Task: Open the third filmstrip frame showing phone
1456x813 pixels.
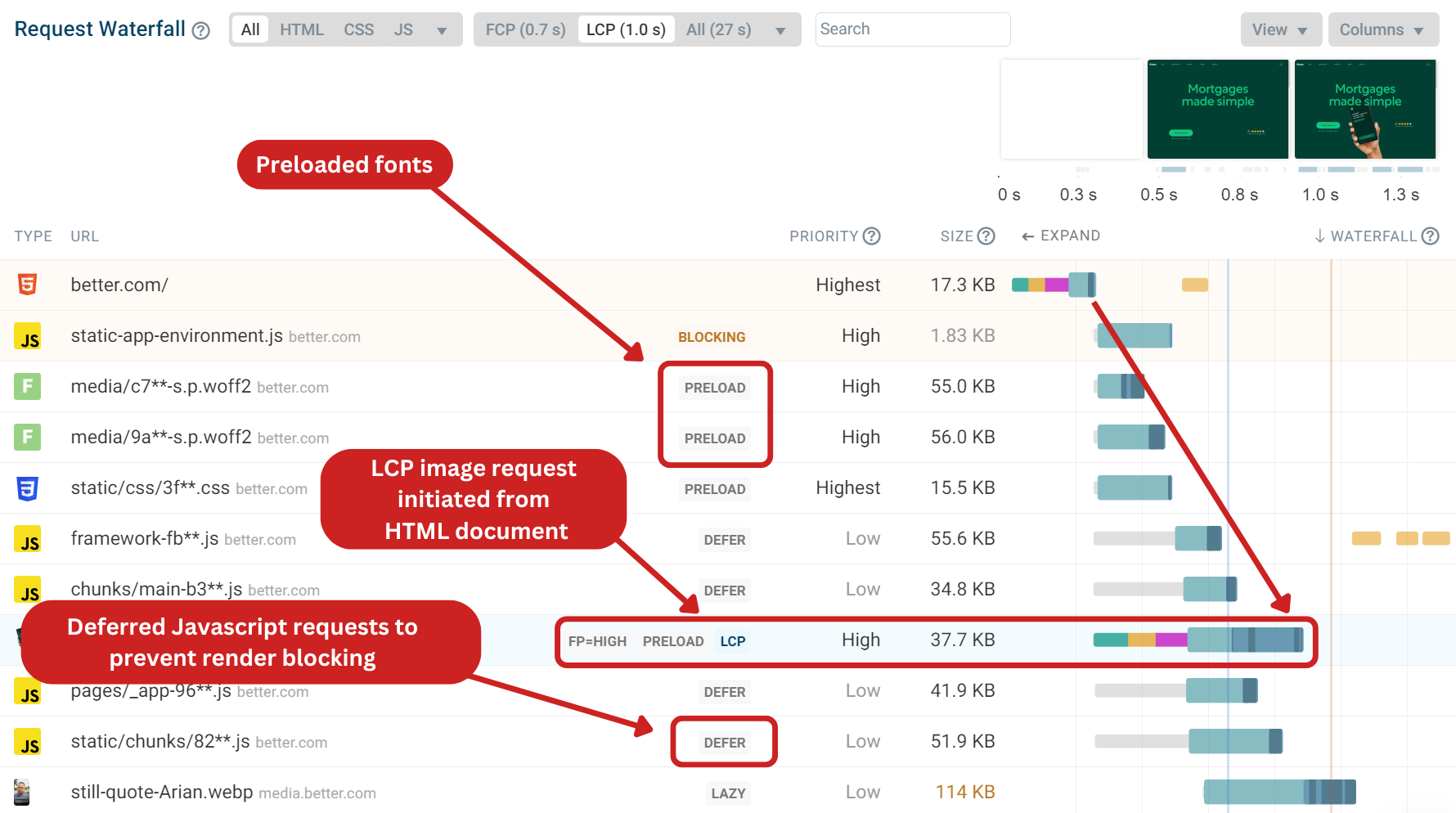Action: point(1365,109)
